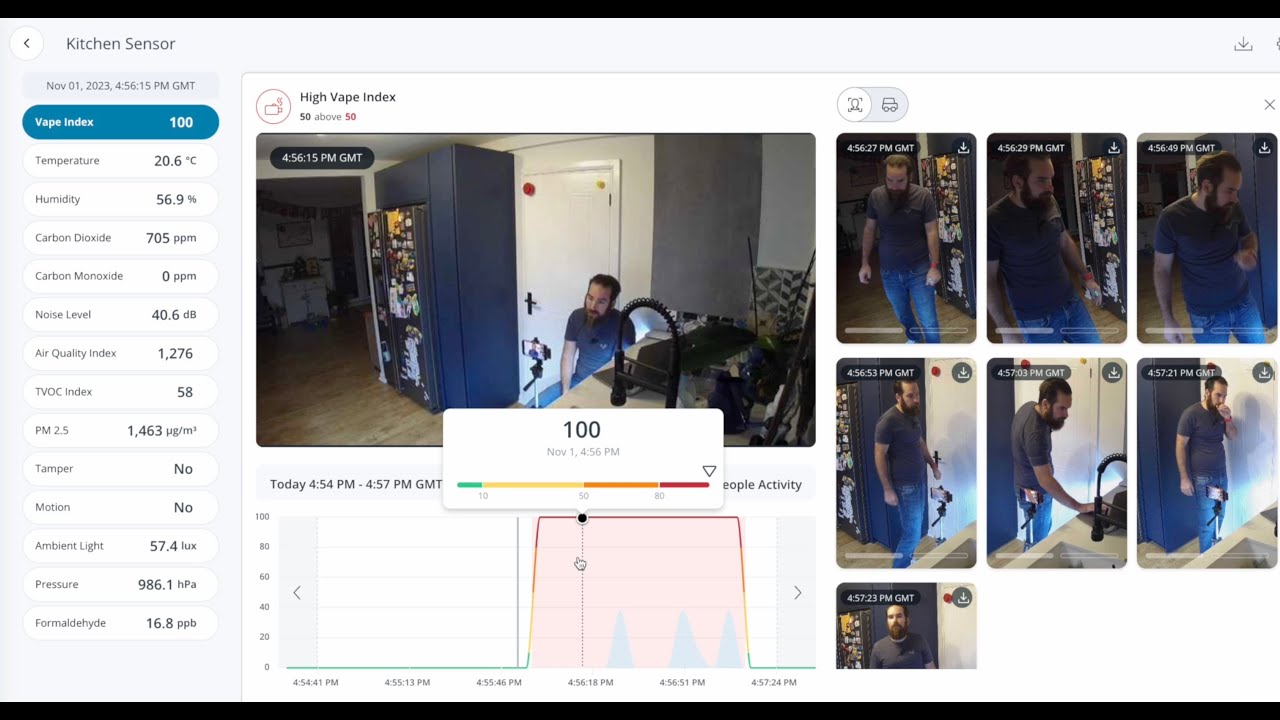Click the High Vape Index alert icon
The height and width of the screenshot is (720, 1280).
tap(273, 106)
